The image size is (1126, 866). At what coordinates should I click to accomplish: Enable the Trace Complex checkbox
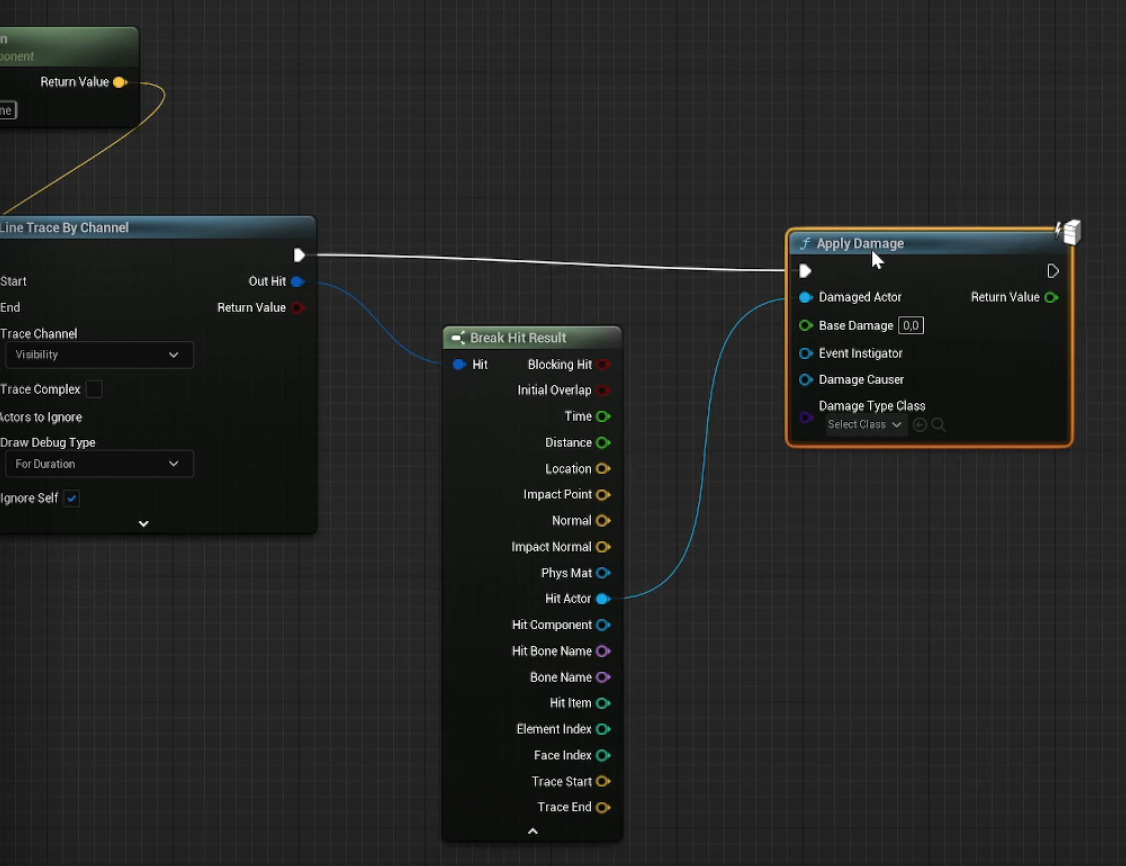point(94,389)
